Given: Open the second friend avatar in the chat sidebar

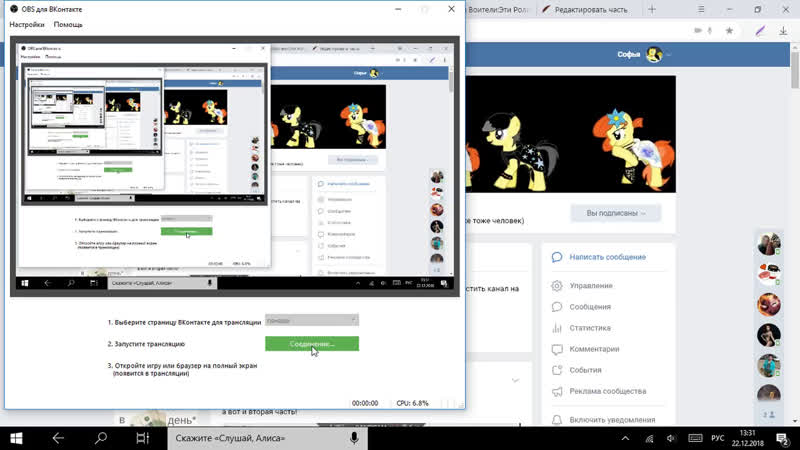Looking at the screenshot, I should 769,274.
